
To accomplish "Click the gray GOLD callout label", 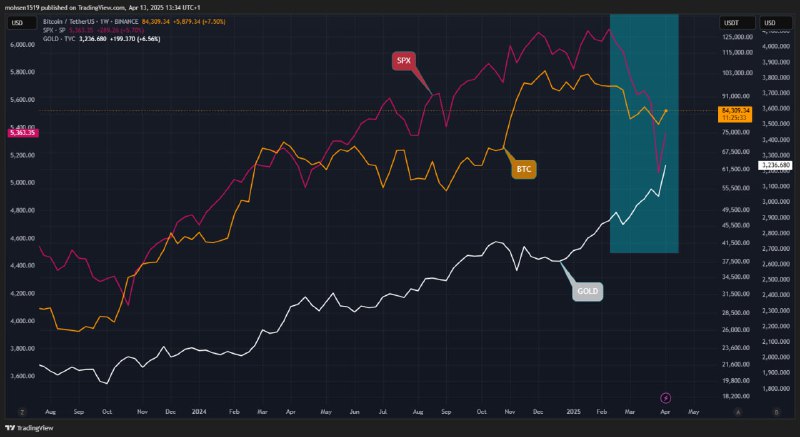I will [587, 292].
